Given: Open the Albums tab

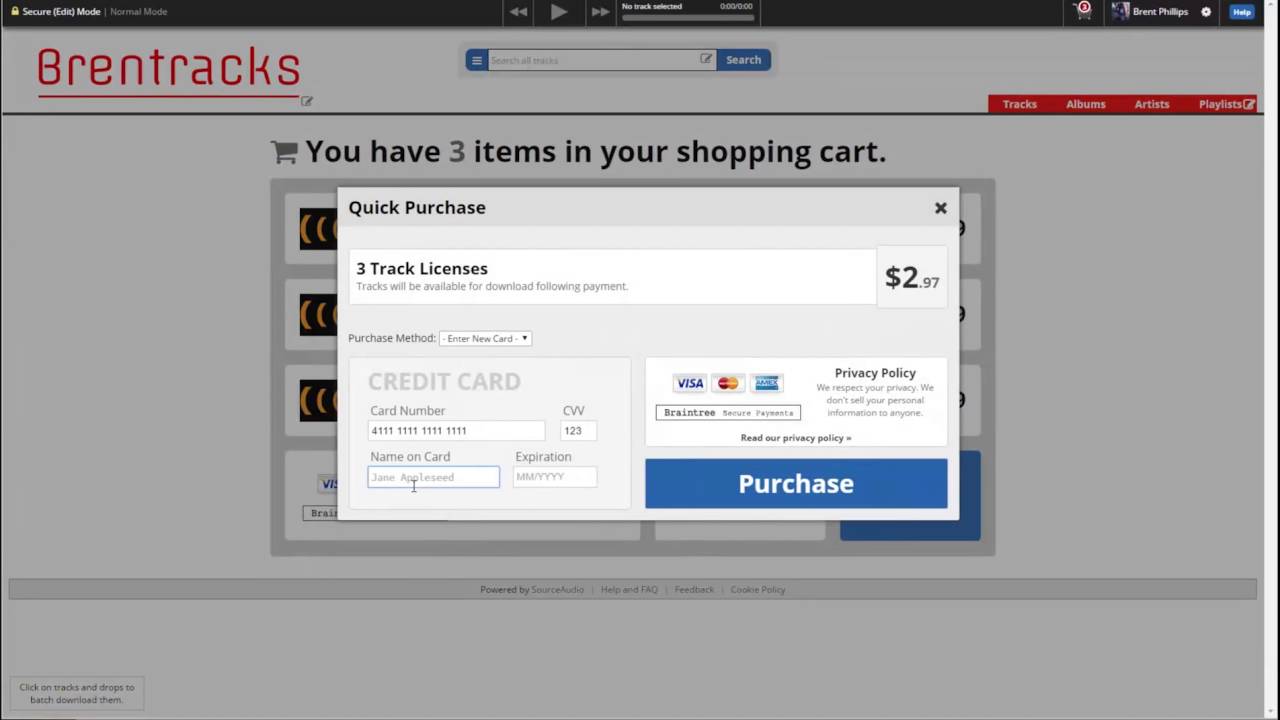Looking at the screenshot, I should [x=1085, y=104].
